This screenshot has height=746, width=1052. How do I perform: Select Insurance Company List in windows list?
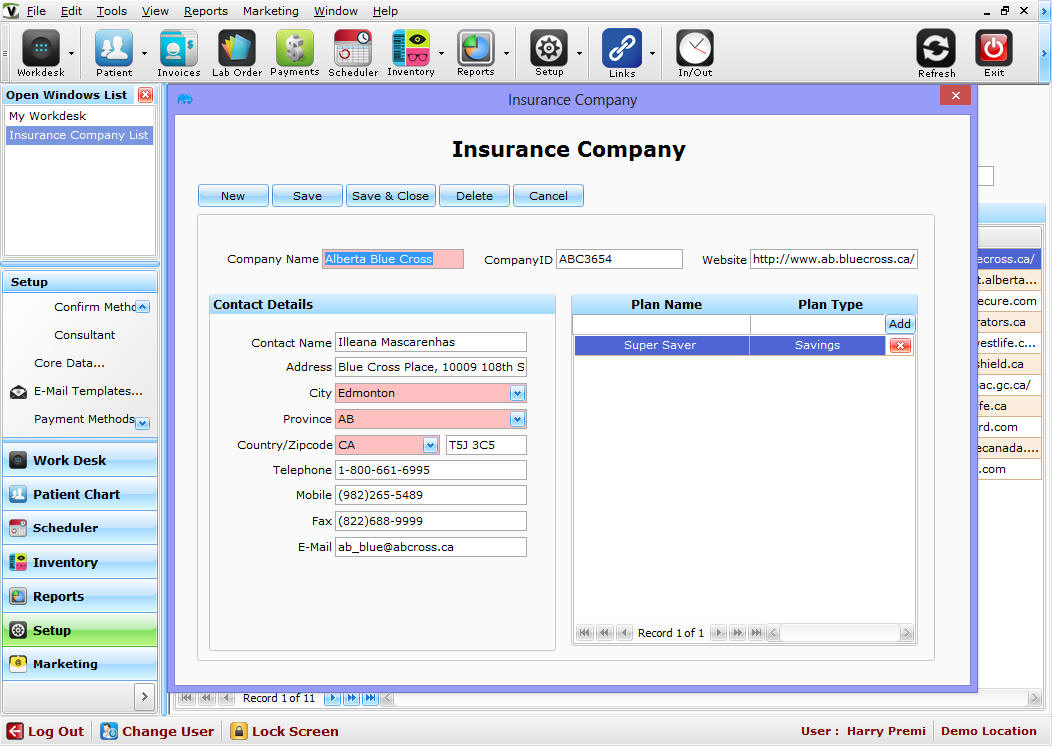coord(79,135)
